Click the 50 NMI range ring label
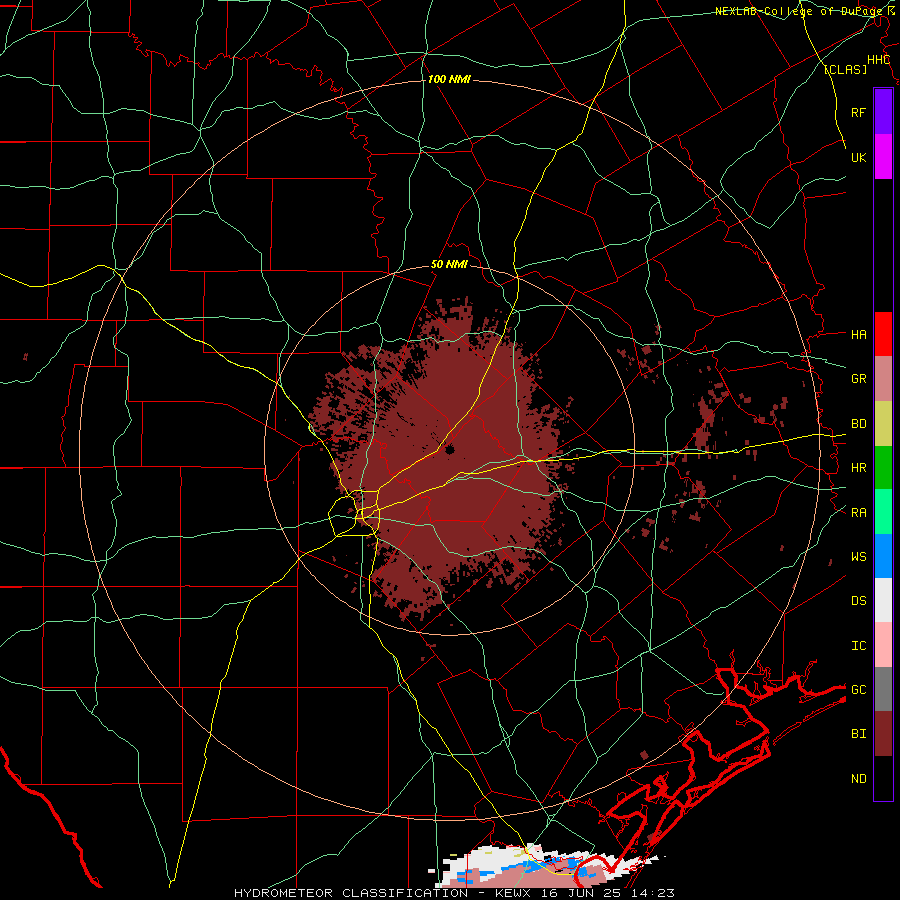The height and width of the screenshot is (900, 900). pos(449,265)
